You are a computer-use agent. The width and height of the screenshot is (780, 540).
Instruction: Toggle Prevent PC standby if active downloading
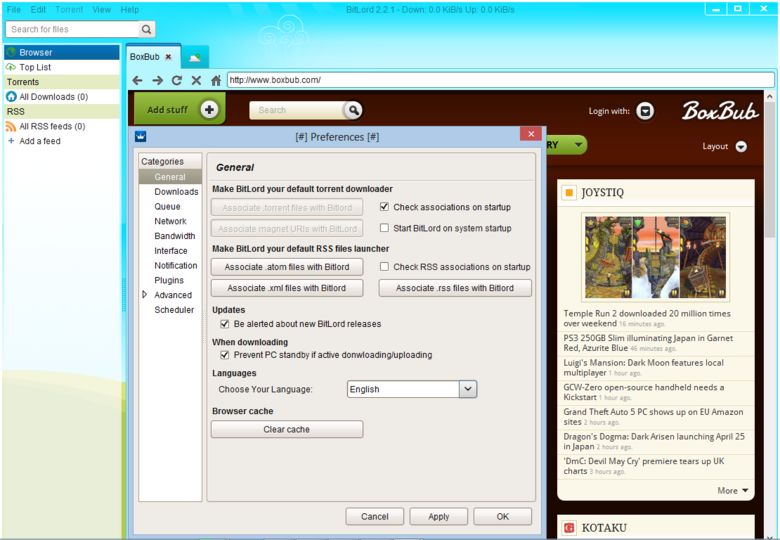tap(225, 355)
